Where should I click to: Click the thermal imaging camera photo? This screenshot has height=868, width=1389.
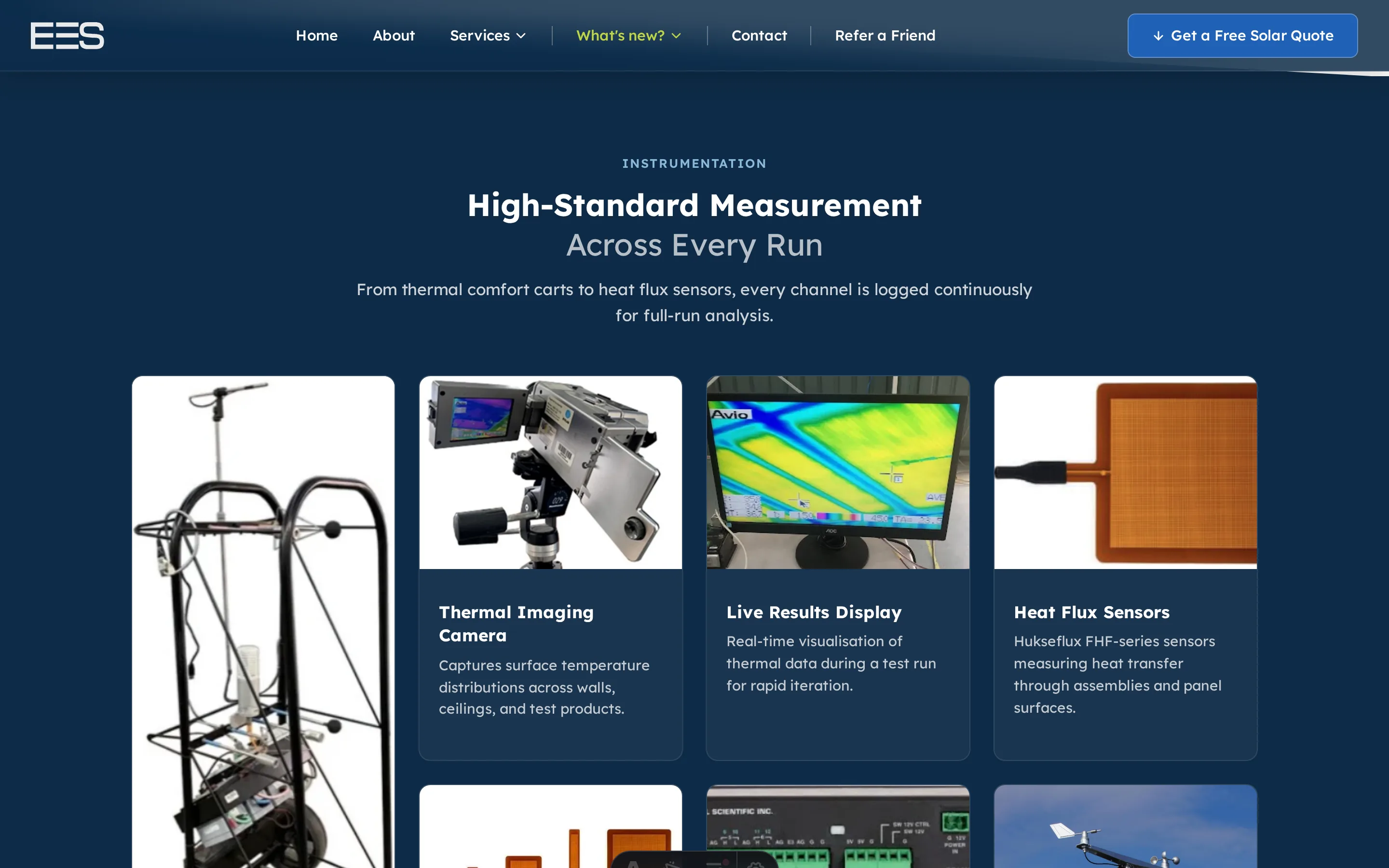[550, 473]
